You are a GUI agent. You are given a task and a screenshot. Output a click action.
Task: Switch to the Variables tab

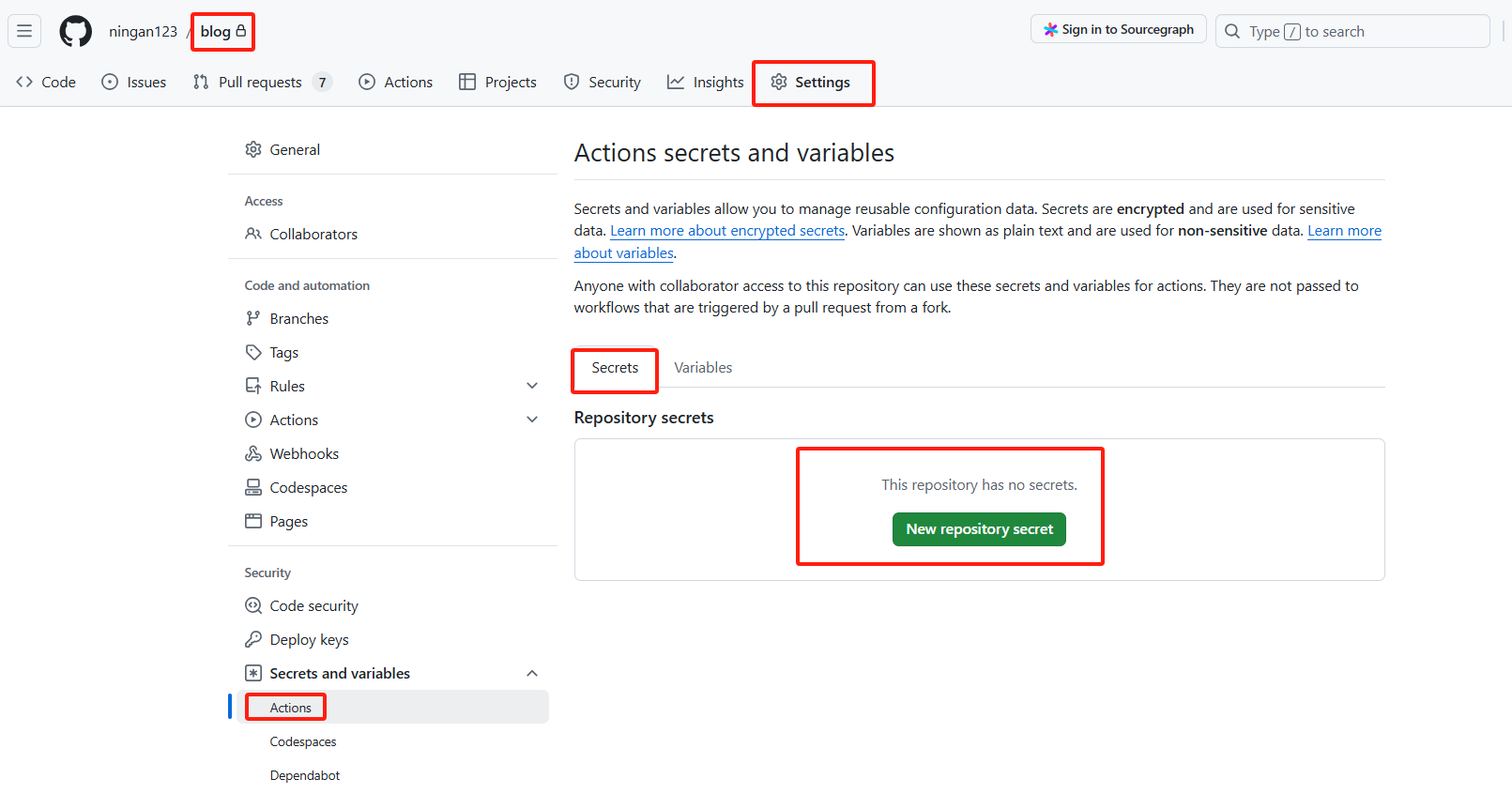703,368
